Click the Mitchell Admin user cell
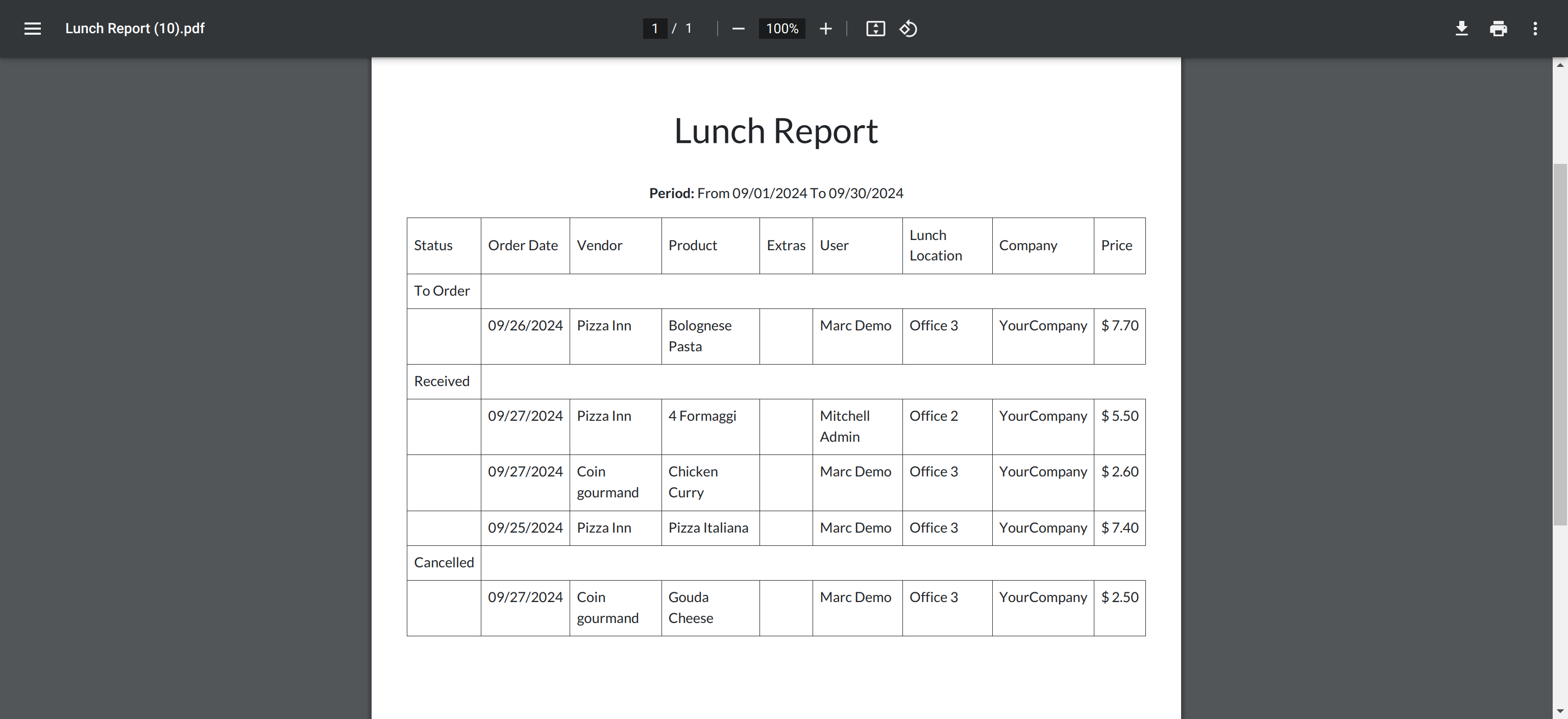The width and height of the screenshot is (1568, 719). coord(844,426)
